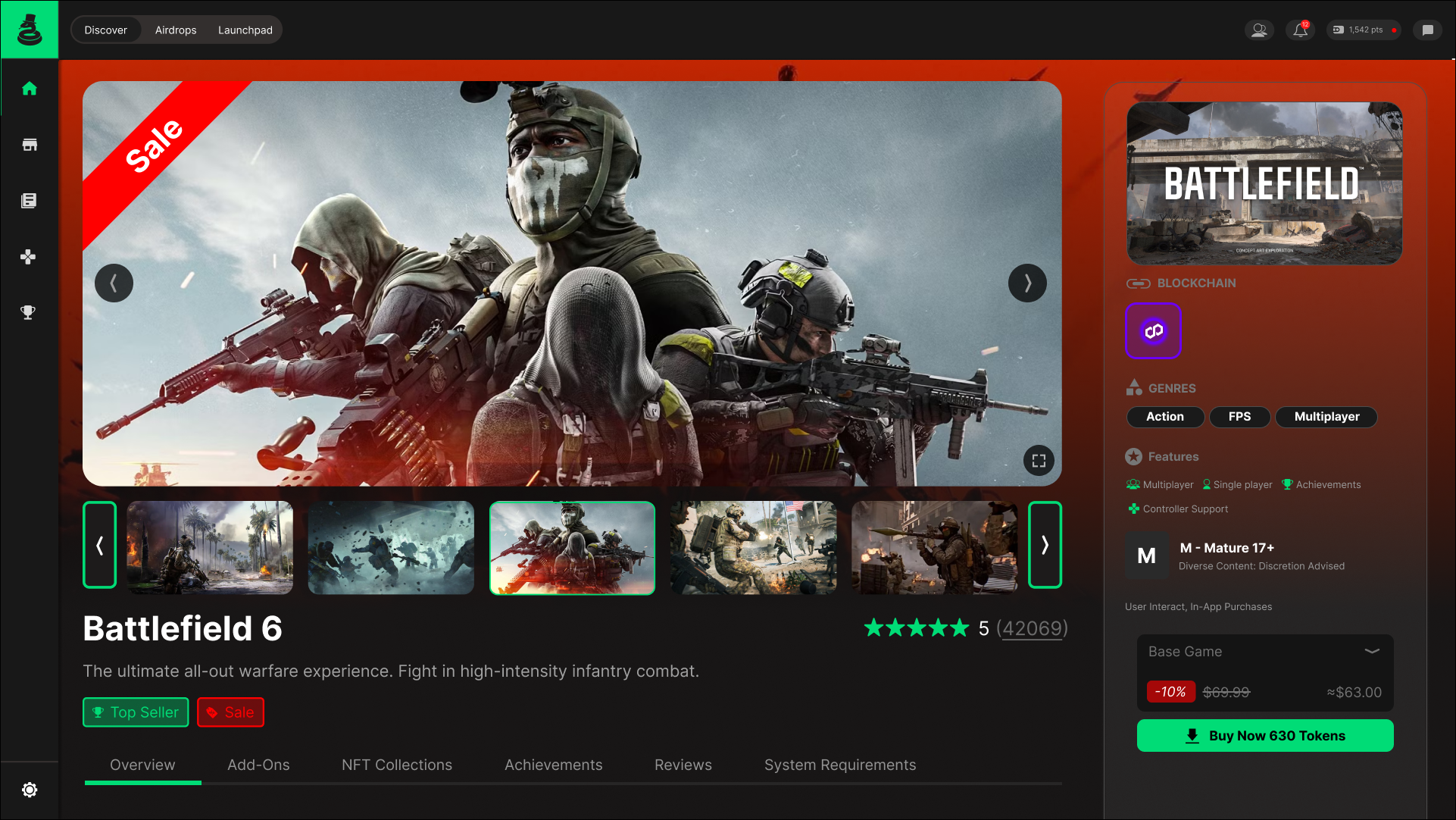Open the 42069 reviews count link
This screenshot has height=820, width=1456.
[x=1033, y=628]
